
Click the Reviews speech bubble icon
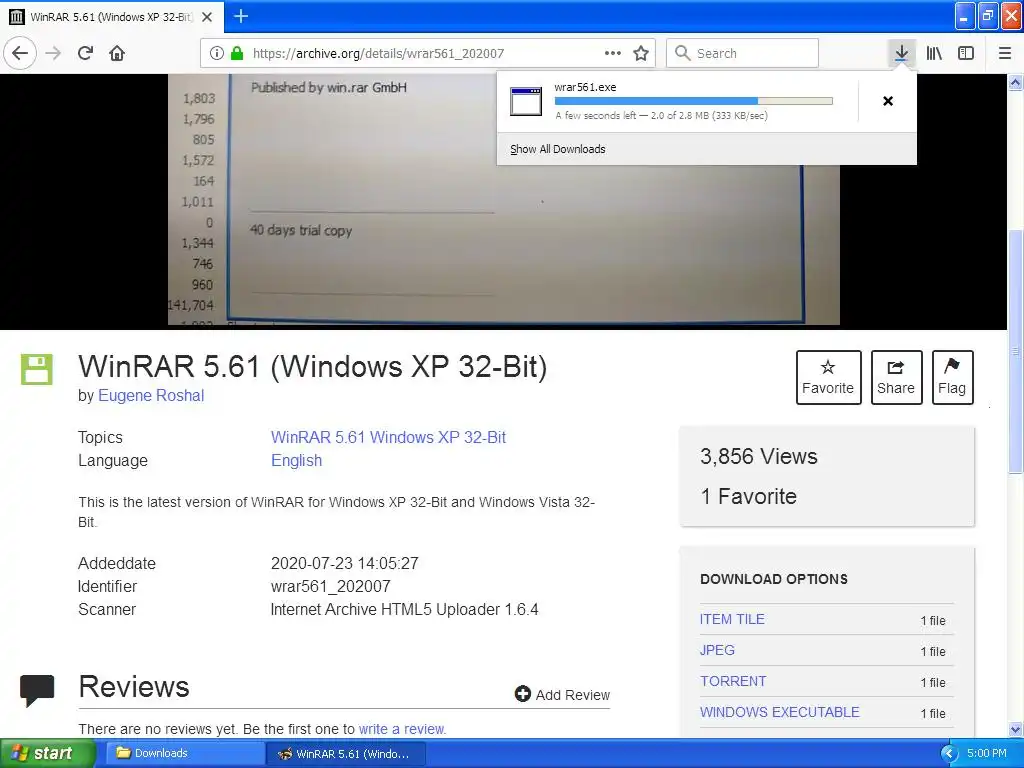click(37, 691)
